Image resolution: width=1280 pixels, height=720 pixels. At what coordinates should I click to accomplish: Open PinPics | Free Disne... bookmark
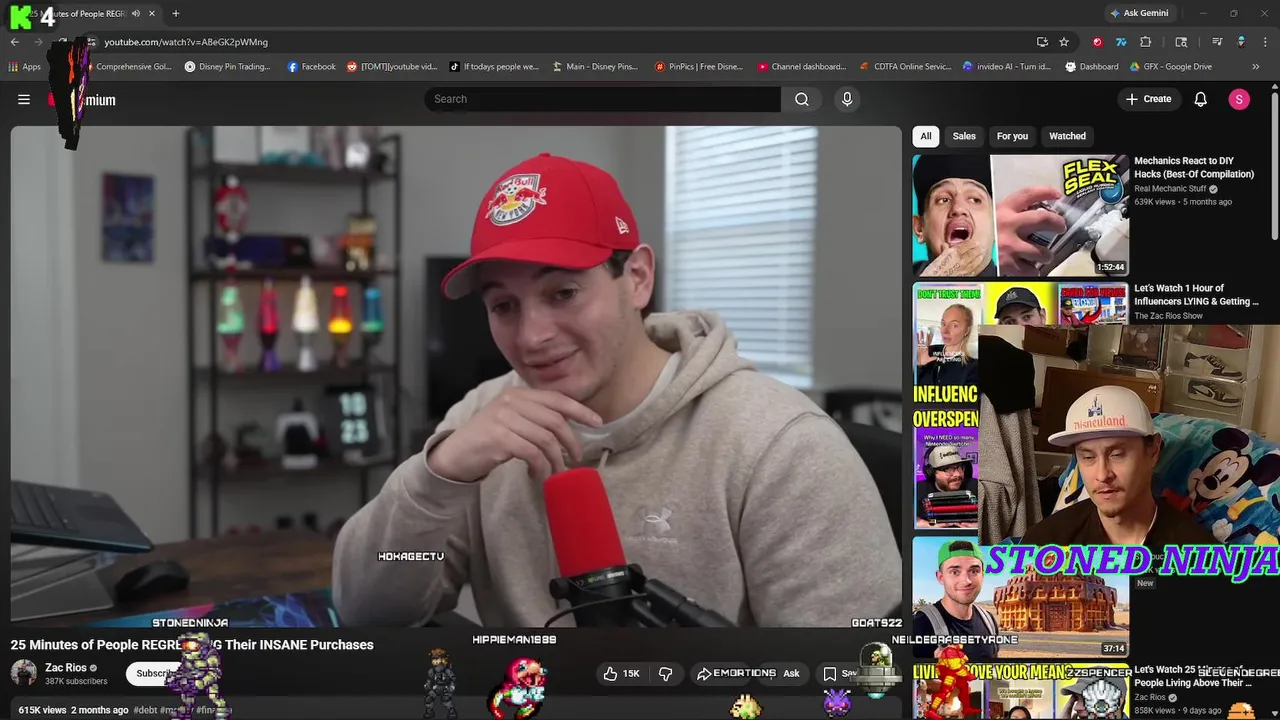click(x=699, y=67)
